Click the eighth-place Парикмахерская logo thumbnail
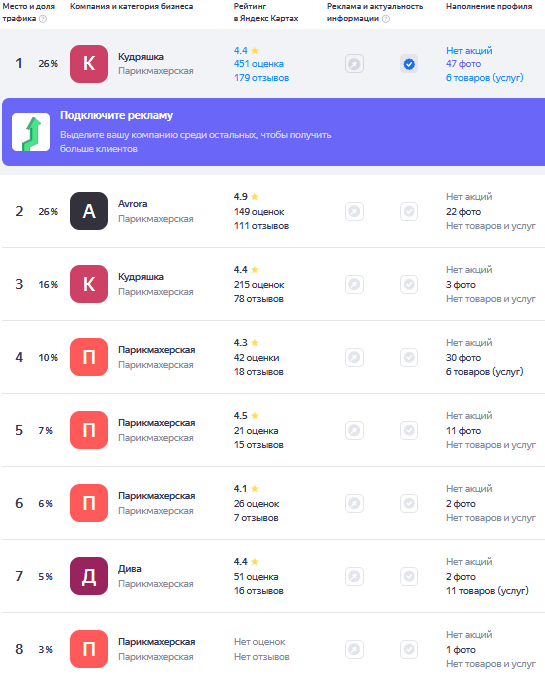 [89, 649]
